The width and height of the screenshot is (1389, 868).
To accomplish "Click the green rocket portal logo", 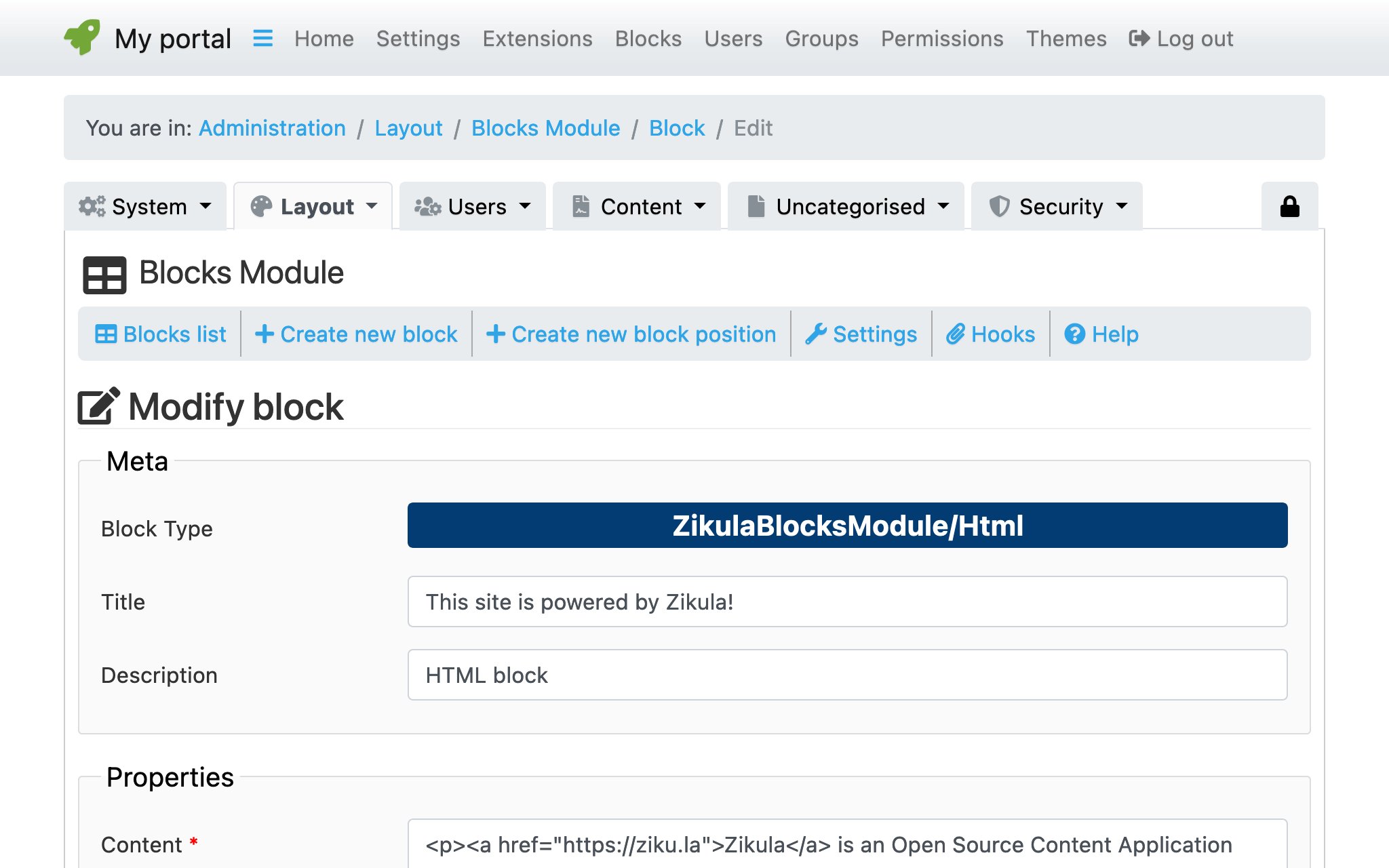I will (82, 37).
